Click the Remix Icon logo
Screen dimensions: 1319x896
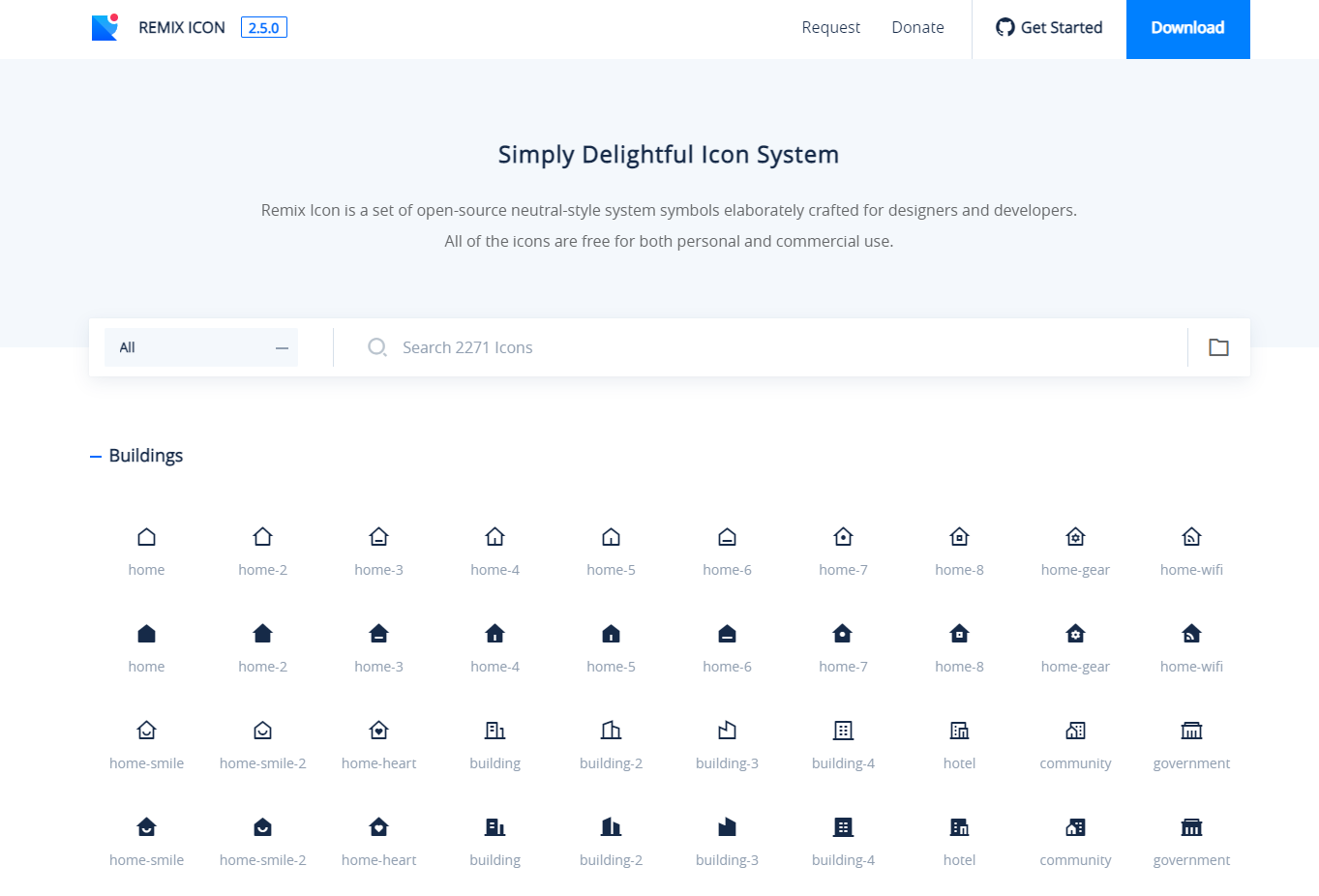coord(105,27)
